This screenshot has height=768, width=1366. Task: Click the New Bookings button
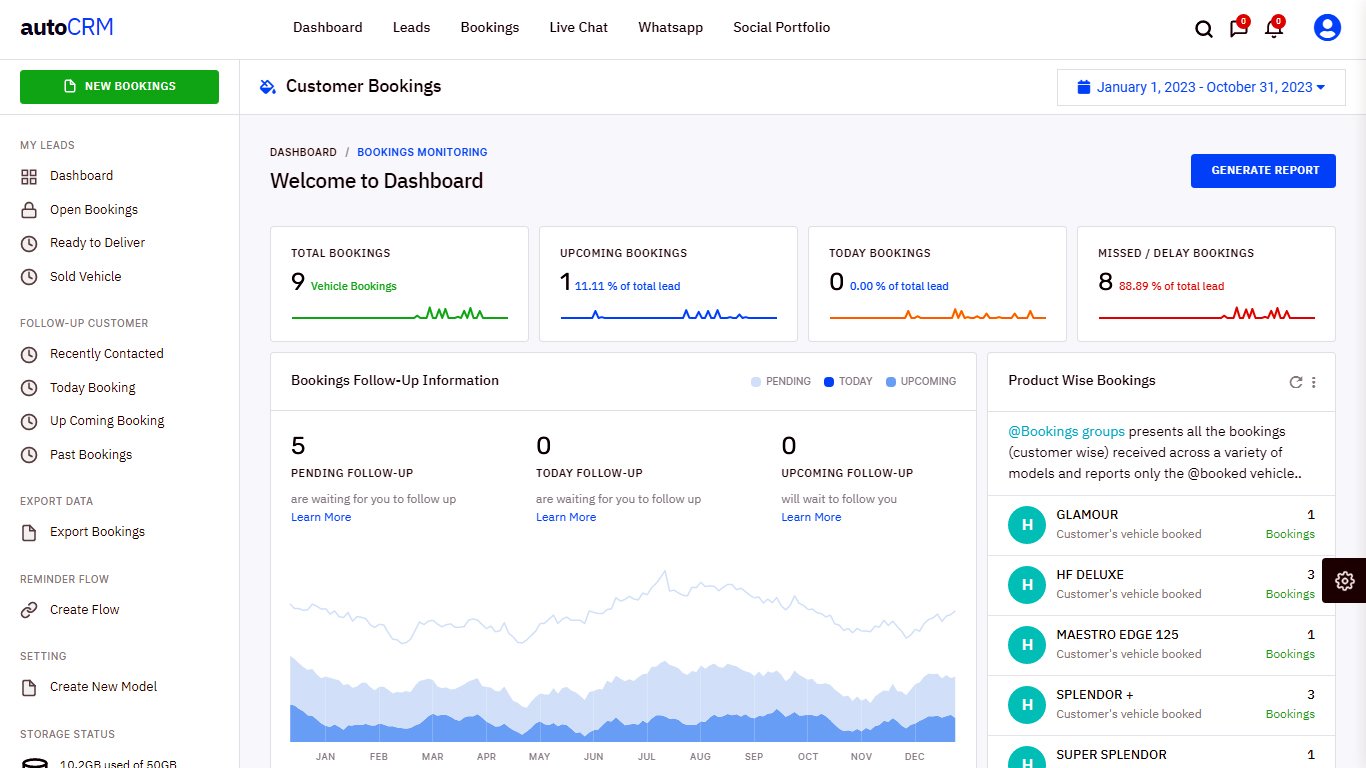[119, 86]
